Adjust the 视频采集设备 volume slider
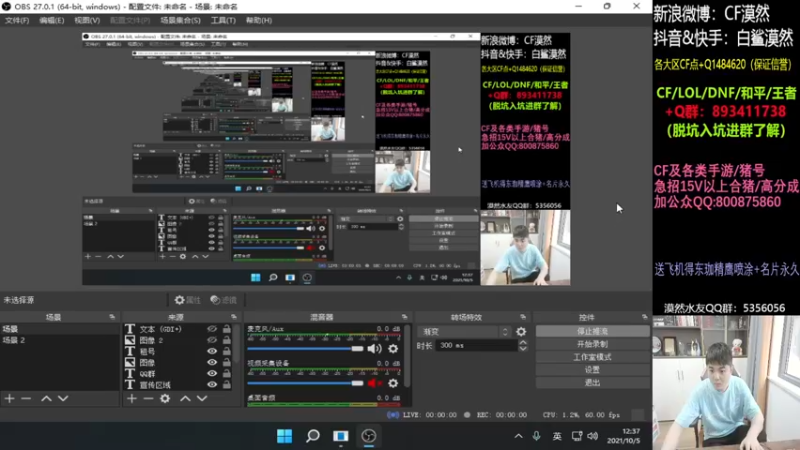 tap(305, 383)
